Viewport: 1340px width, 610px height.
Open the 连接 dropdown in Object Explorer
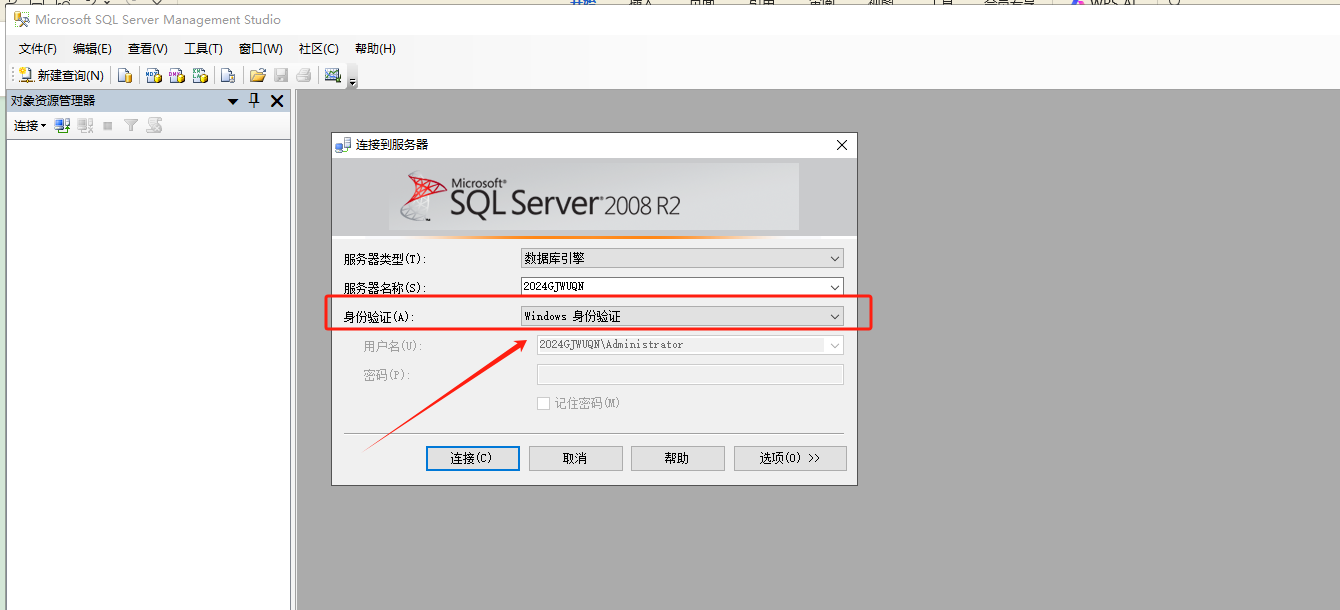point(29,125)
